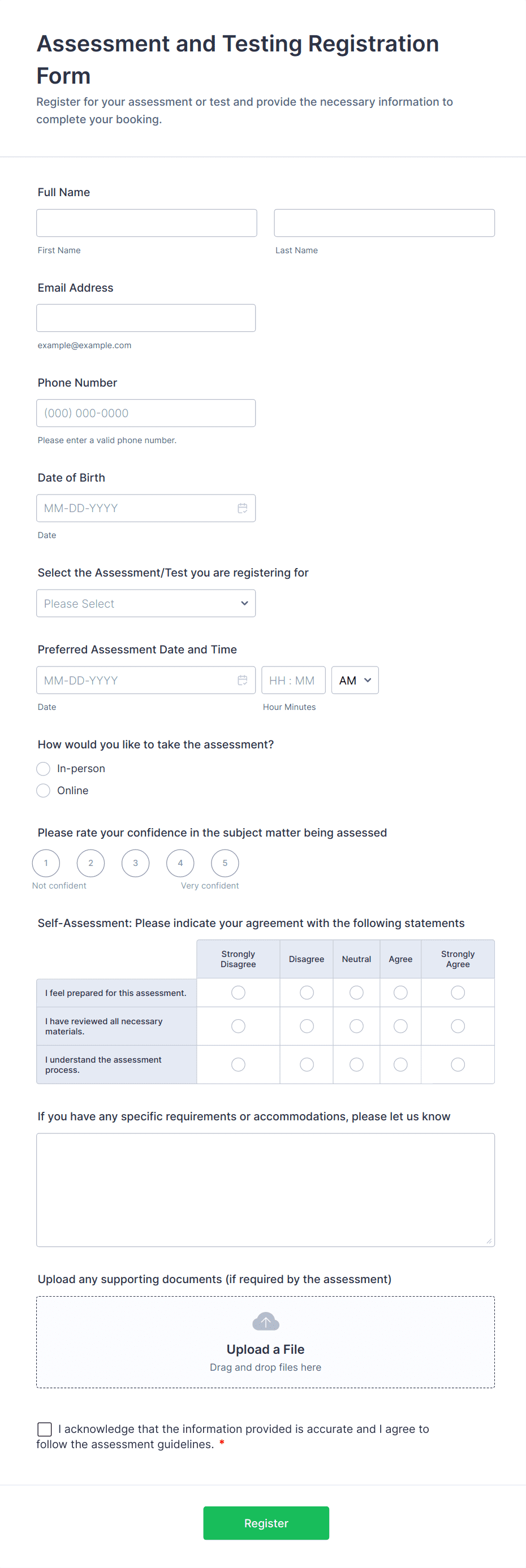Expand the Assessment/Test selection dropdown
This screenshot has width=526, height=1568.
146,603
